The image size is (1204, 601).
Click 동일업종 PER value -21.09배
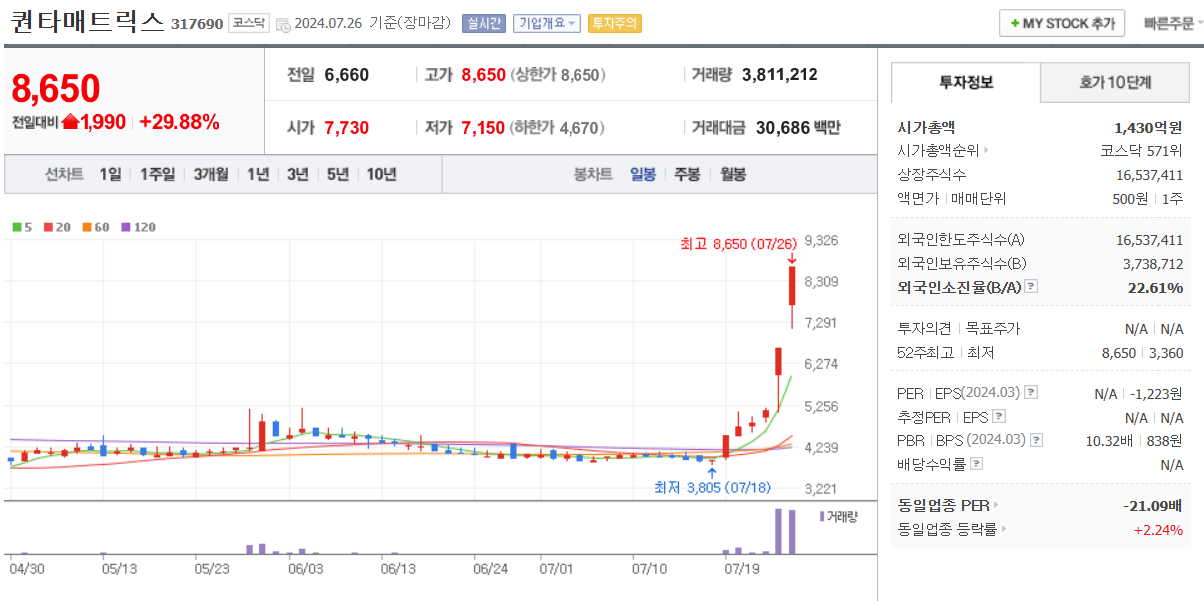1153,506
